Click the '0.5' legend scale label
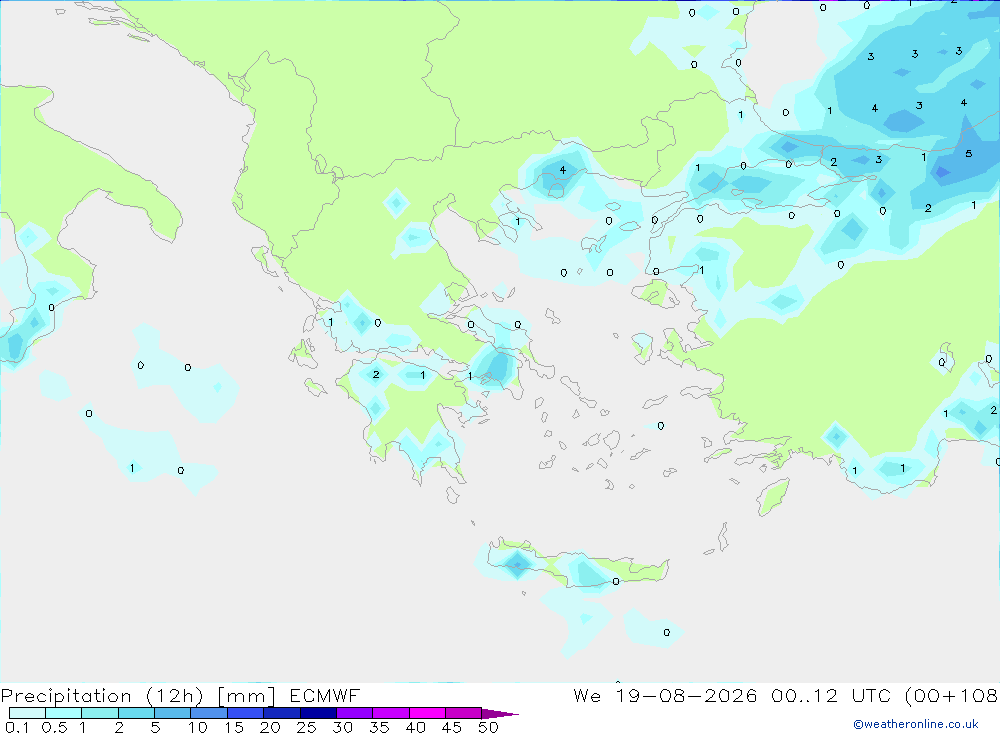Screen dimensions: 1000x733 pos(54,727)
